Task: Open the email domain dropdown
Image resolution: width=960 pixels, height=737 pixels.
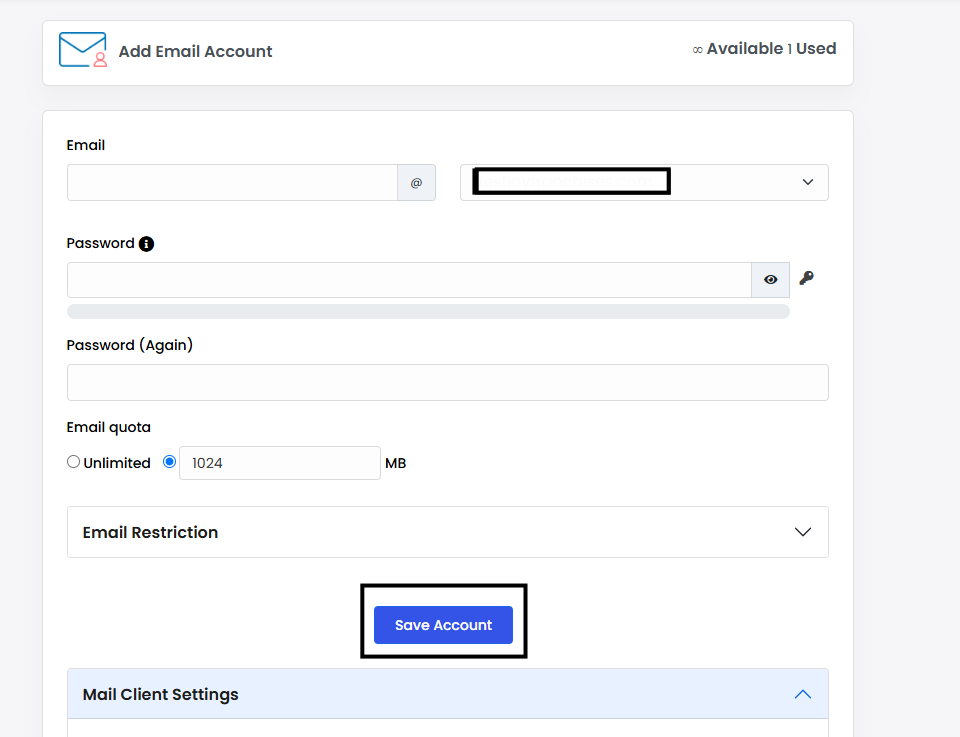Action: pyautogui.click(x=807, y=182)
